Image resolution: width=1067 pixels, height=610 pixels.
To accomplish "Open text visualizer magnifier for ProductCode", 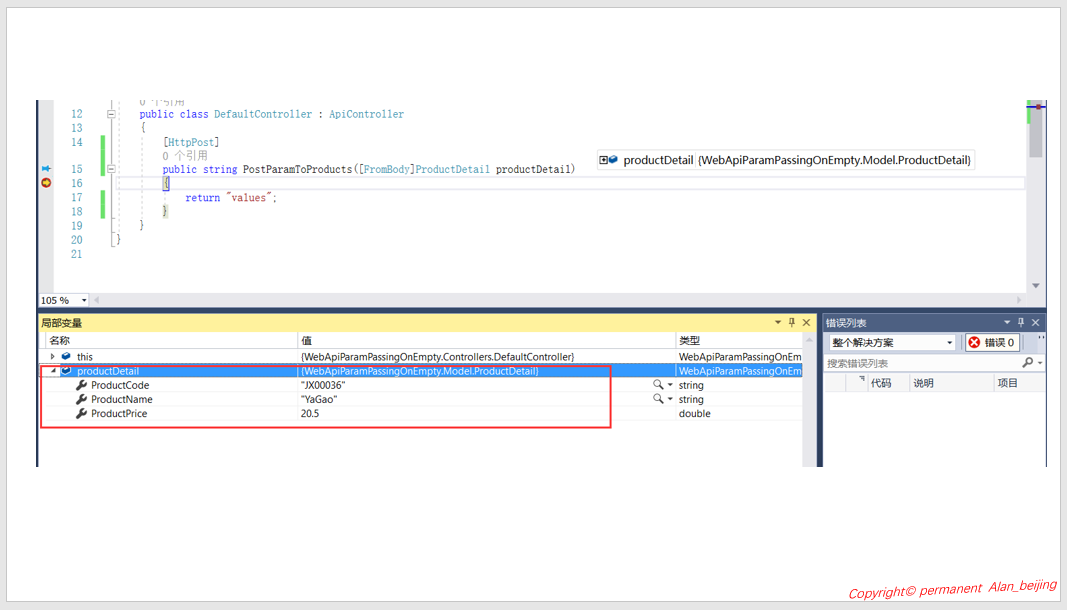I will point(658,385).
